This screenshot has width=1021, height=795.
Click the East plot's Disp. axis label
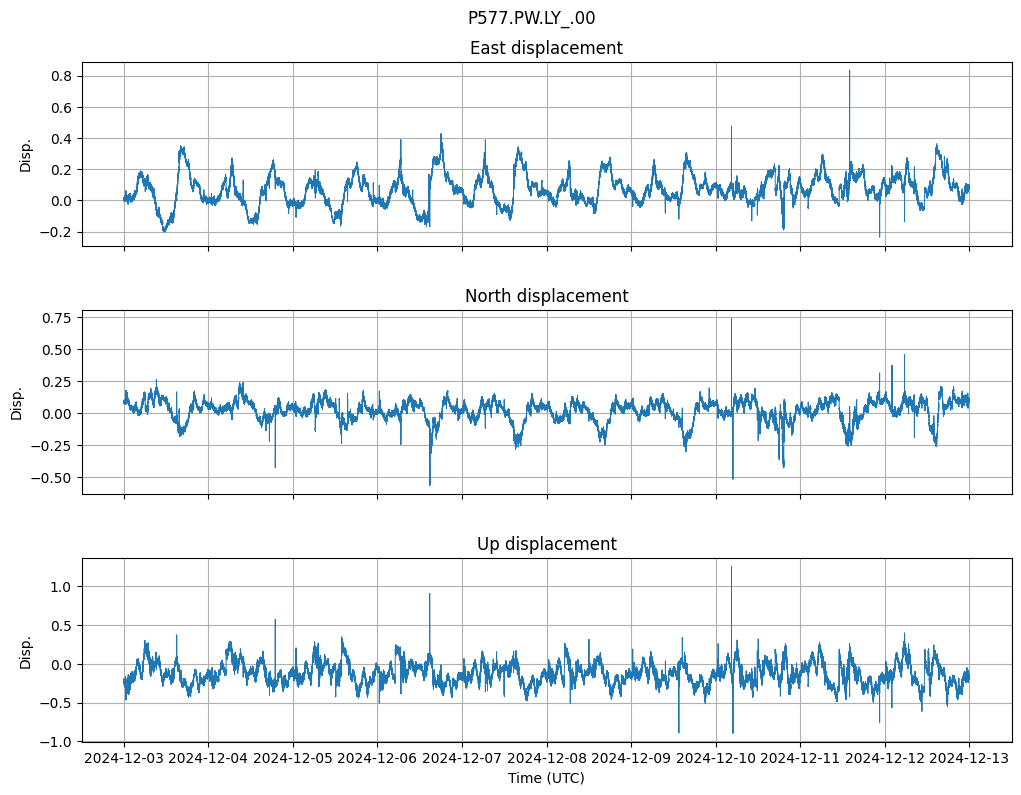(26, 154)
